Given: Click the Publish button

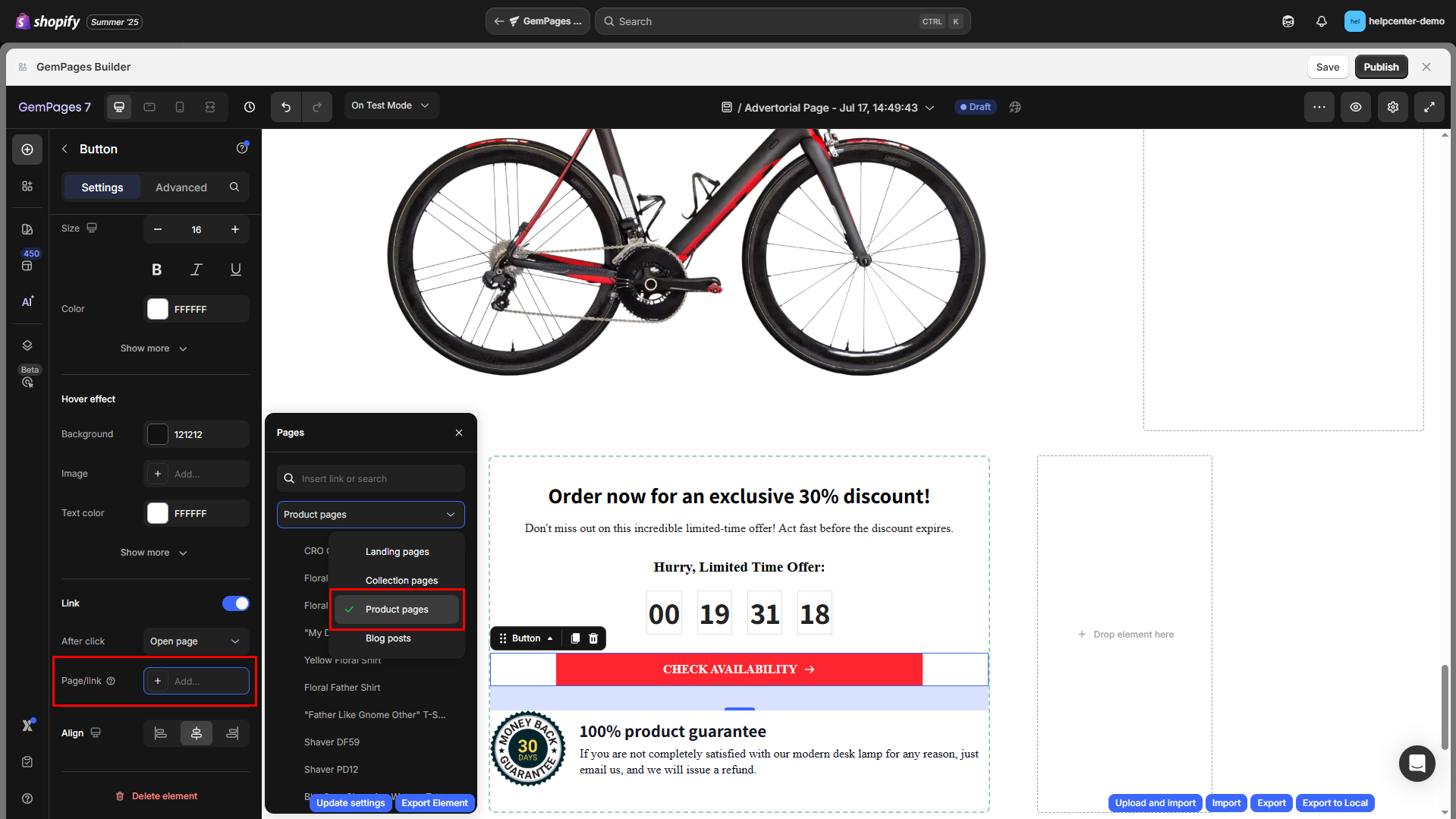Looking at the screenshot, I should click(x=1380, y=67).
